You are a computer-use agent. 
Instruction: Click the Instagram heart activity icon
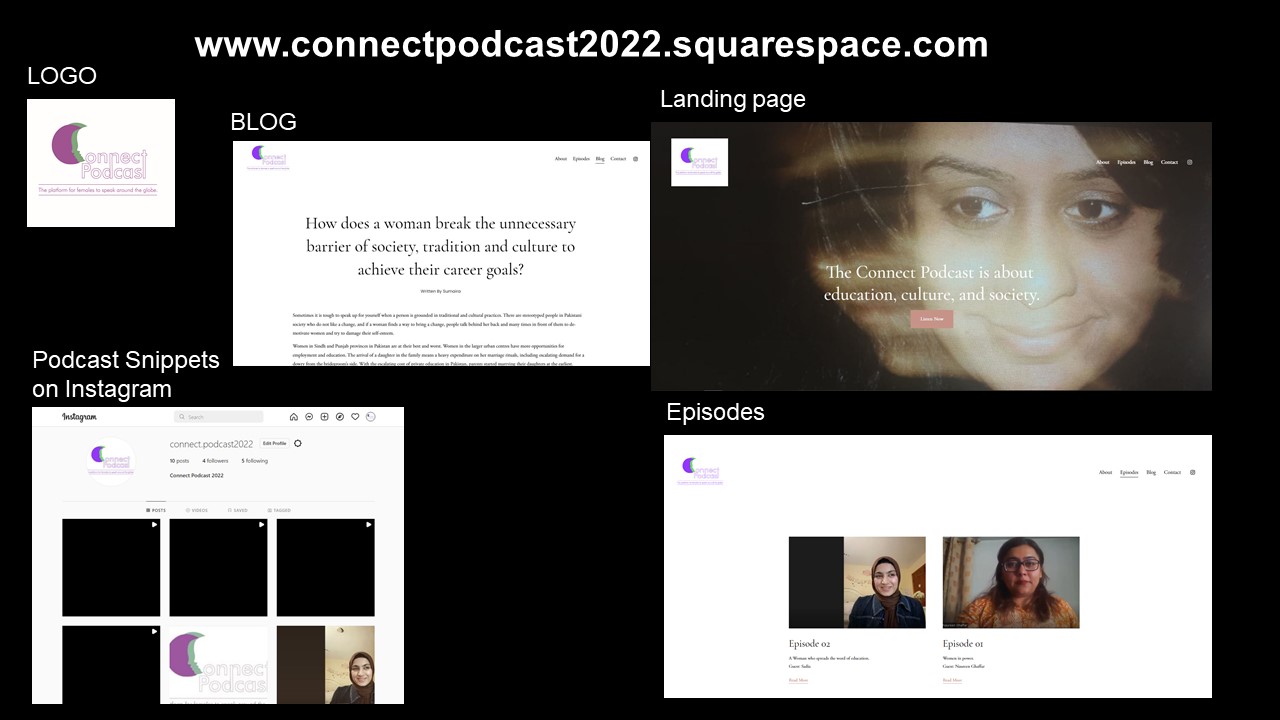point(355,417)
